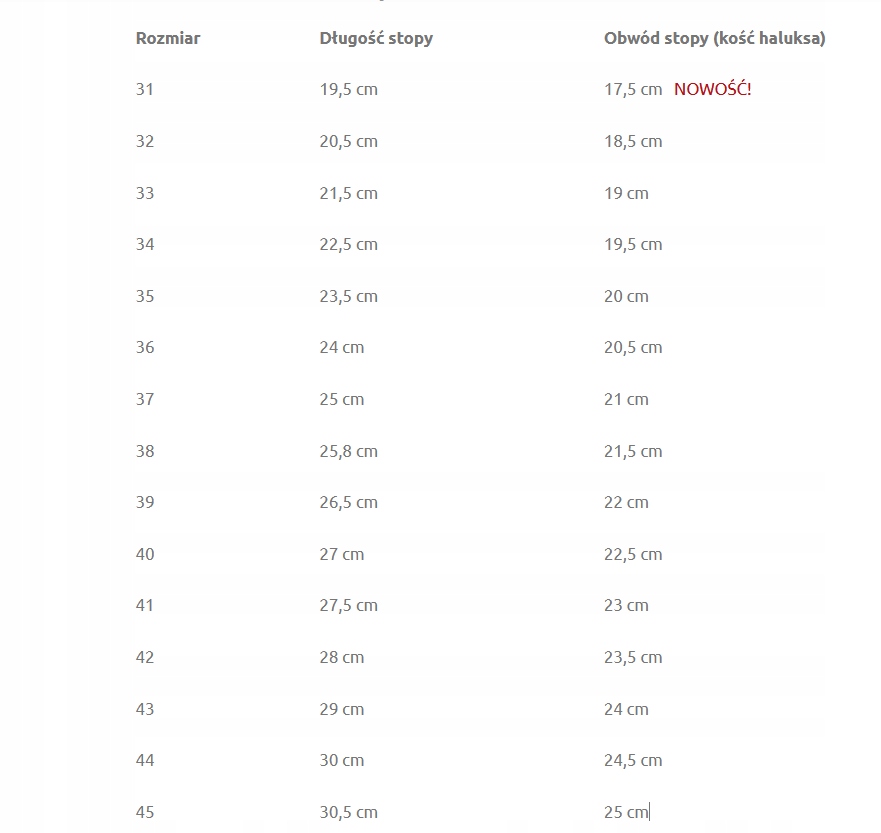Click the 20,5 cm foot length for size 32
The height and width of the screenshot is (833, 881).
coord(348,141)
